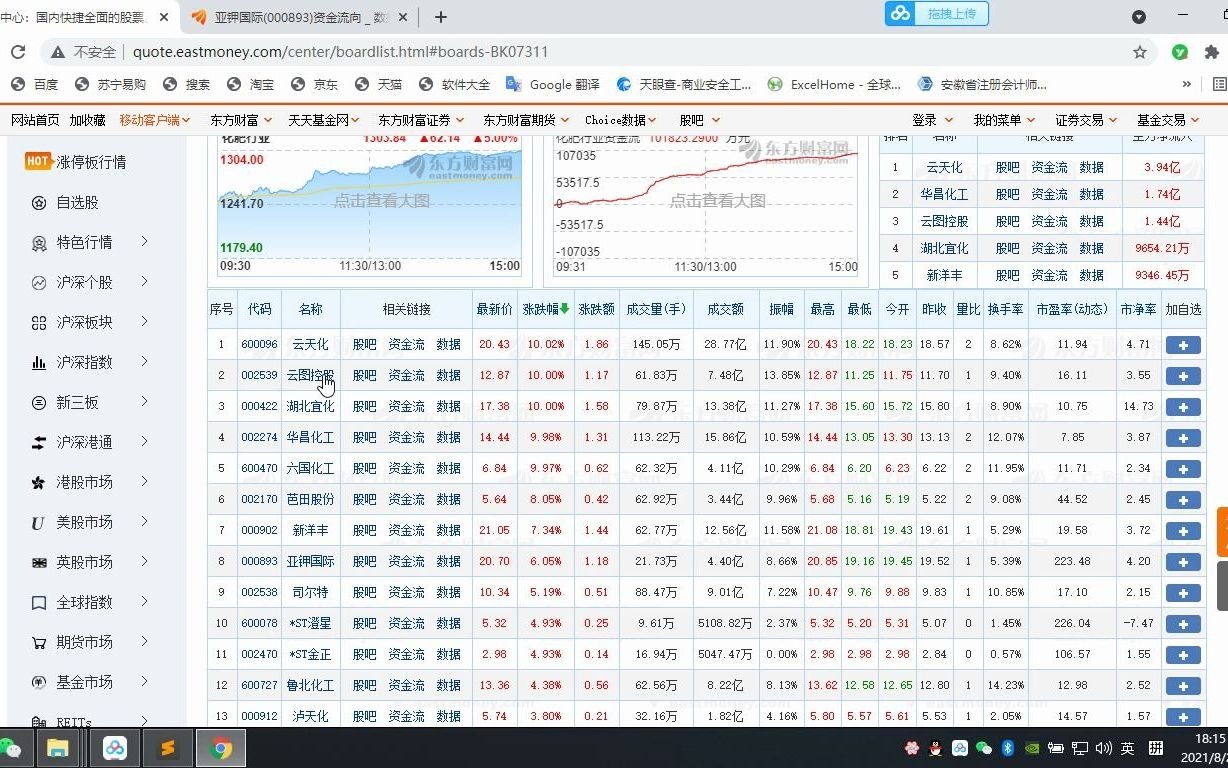Image resolution: width=1228 pixels, height=768 pixels.
Task: Add 云天化 to watchlist with plus button
Action: pyautogui.click(x=1183, y=345)
